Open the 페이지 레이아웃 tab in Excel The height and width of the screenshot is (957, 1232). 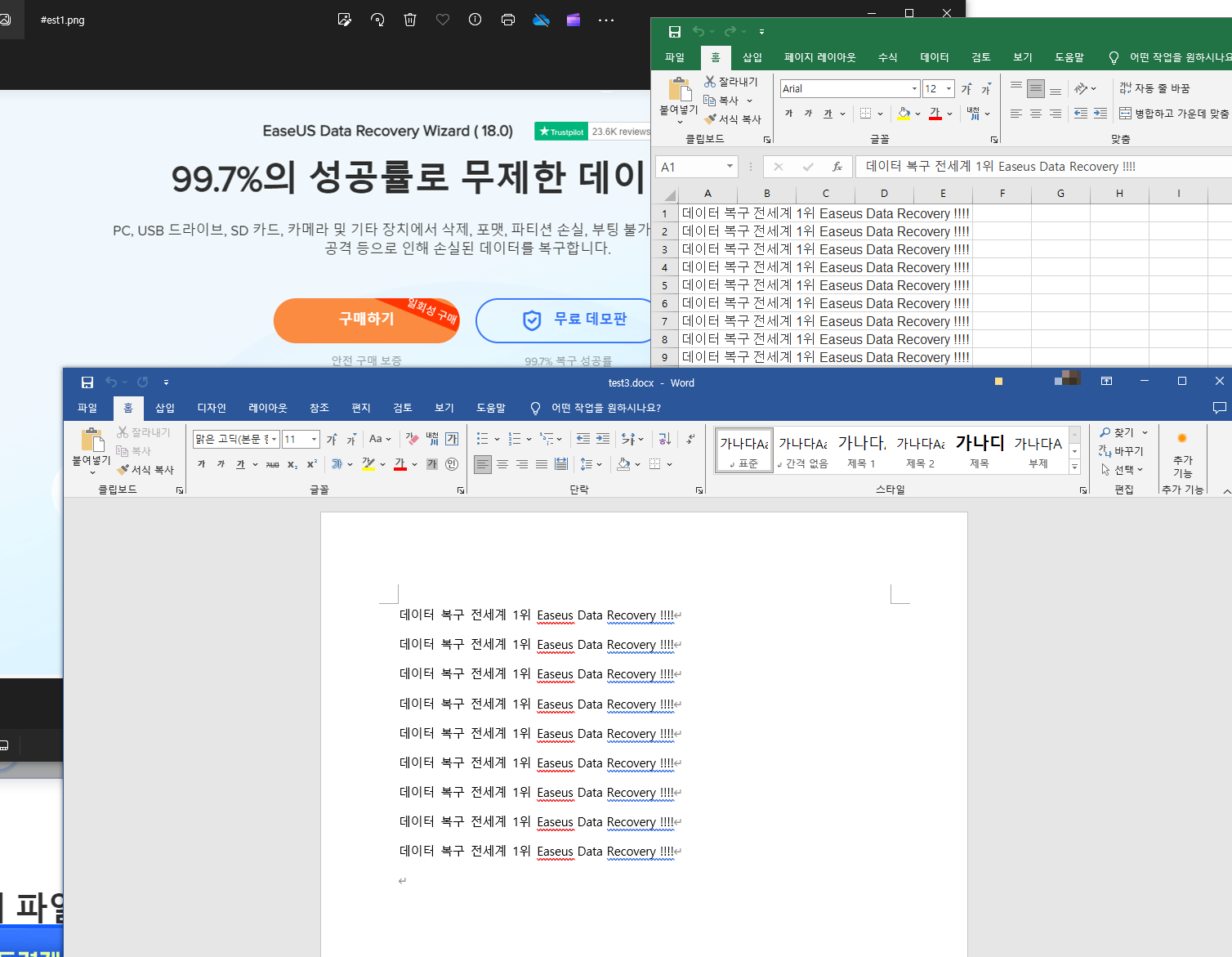[x=820, y=57]
